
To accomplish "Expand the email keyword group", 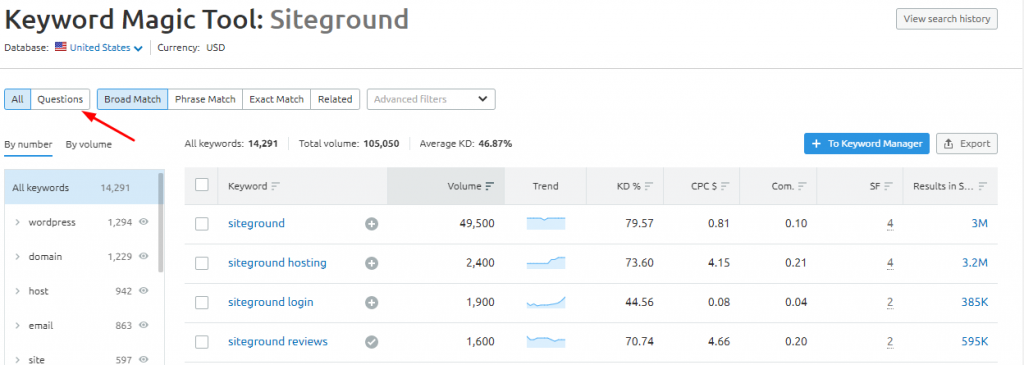I will [x=17, y=325].
